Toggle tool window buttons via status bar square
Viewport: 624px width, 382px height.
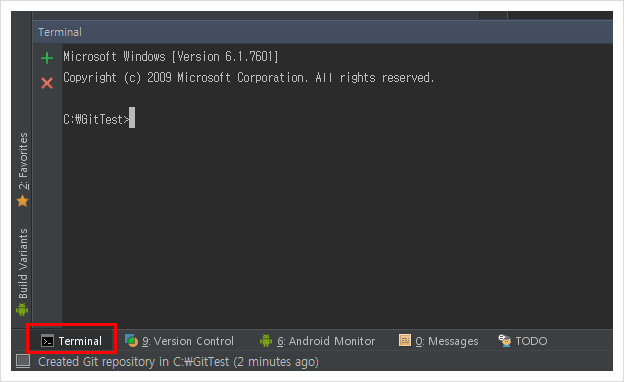pos(23,361)
